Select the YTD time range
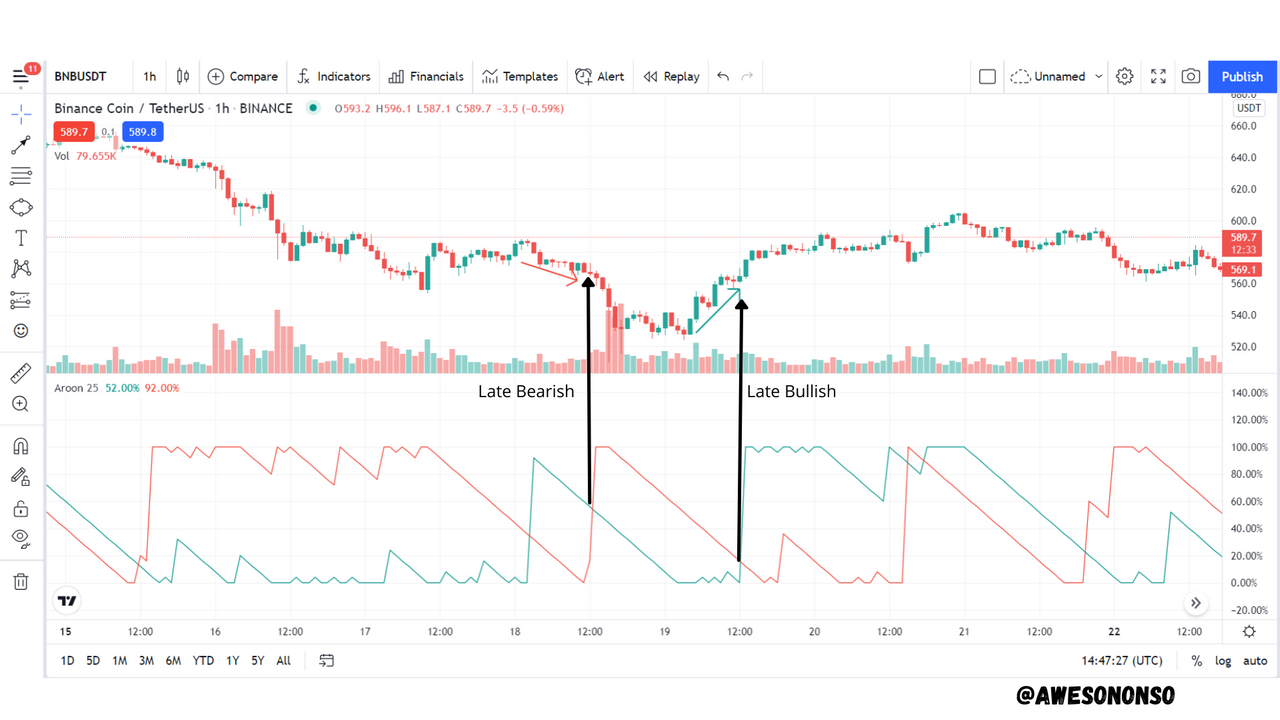 tap(203, 661)
